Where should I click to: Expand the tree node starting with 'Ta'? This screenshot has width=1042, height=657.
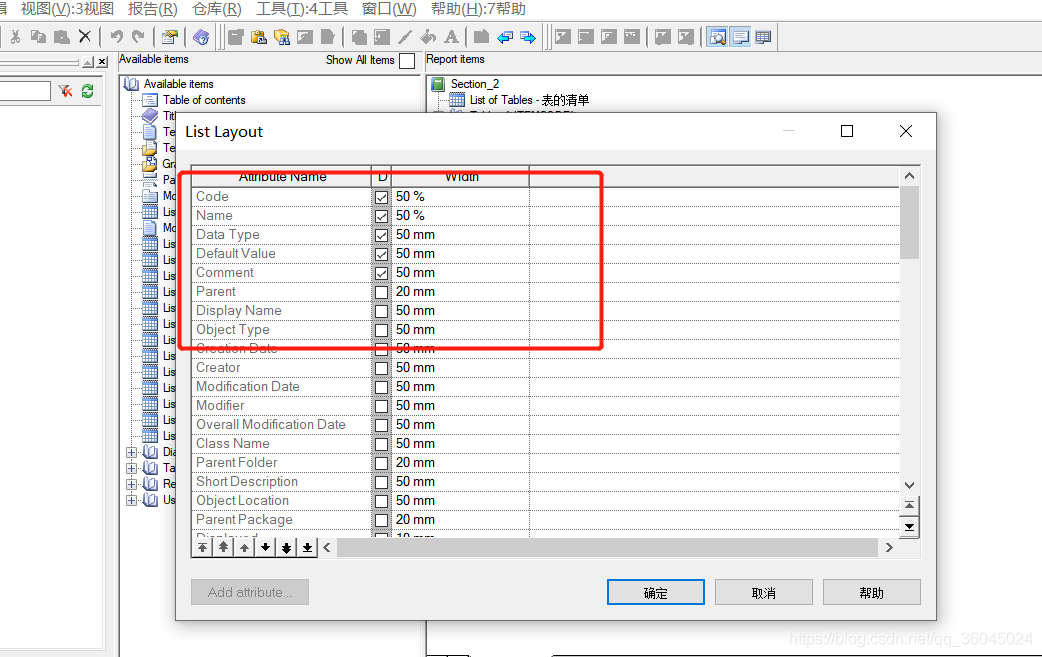132,468
